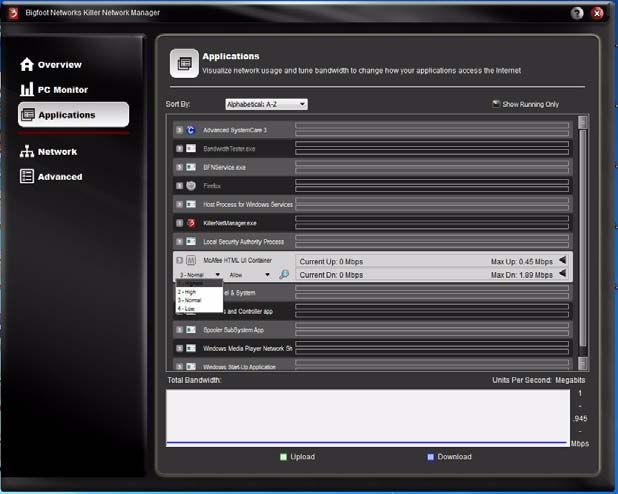Click the Overview house icon

coord(27,64)
